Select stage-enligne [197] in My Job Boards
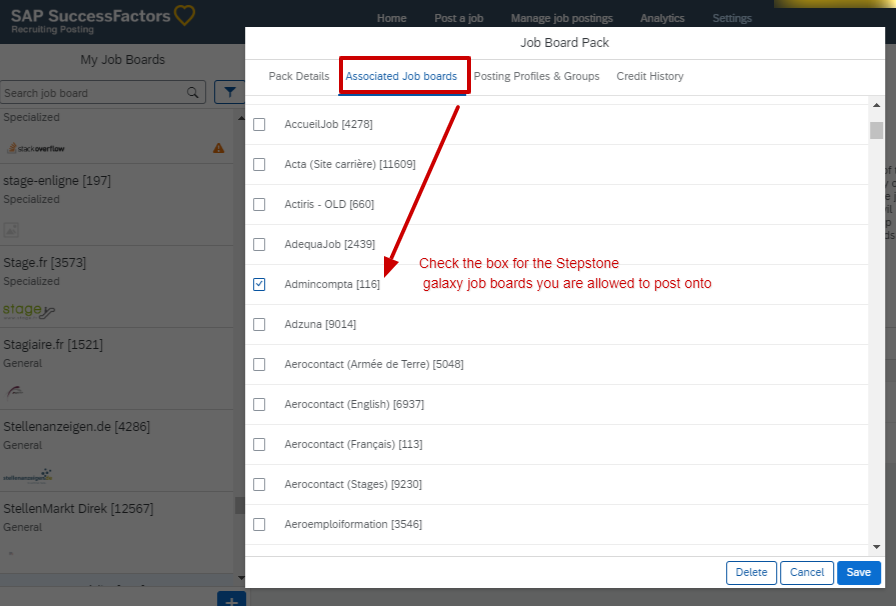Viewport: 896px width, 606px height. pyautogui.click(x=117, y=205)
